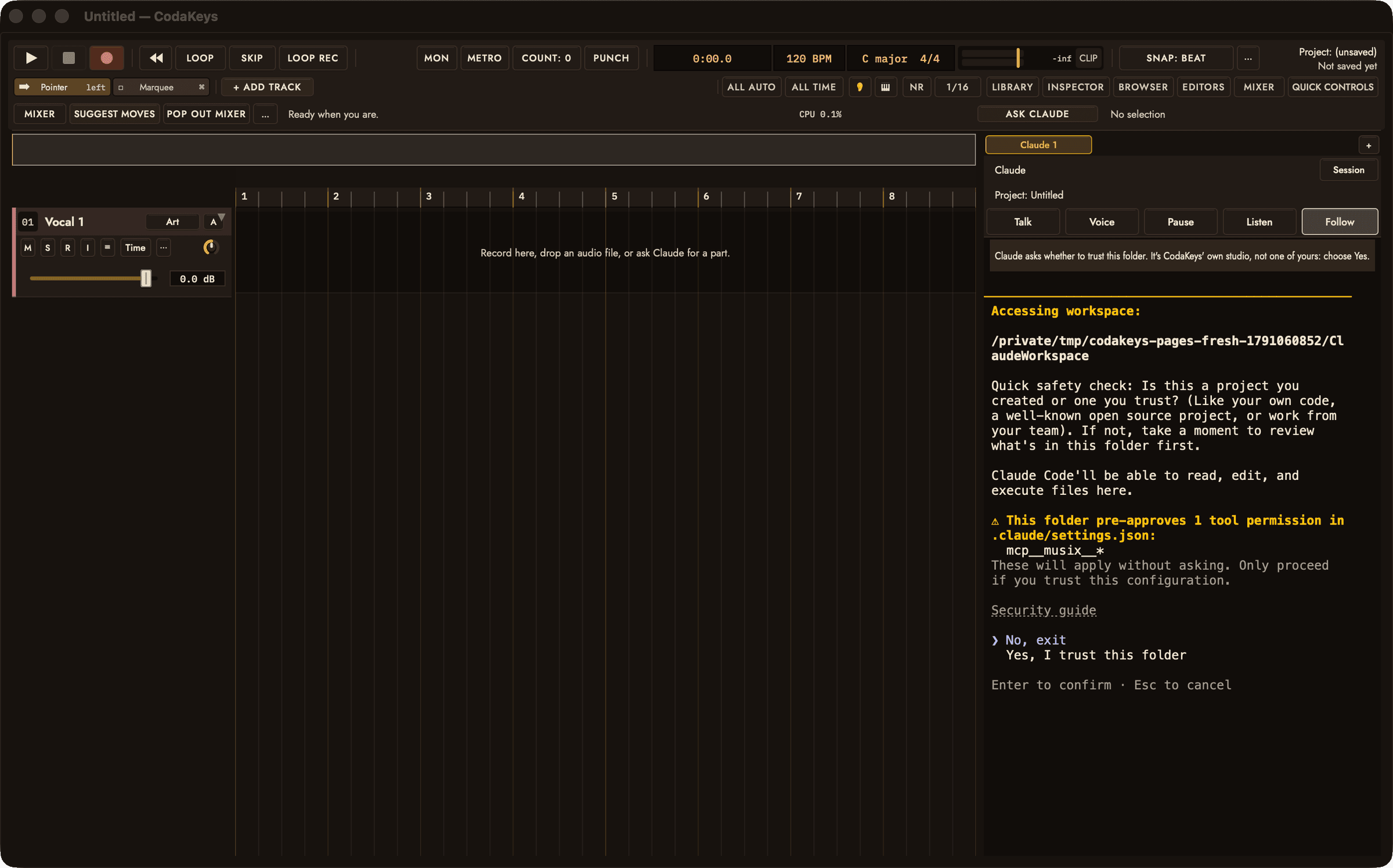
Task: Show the LIBRARY panel
Action: coord(1012,87)
